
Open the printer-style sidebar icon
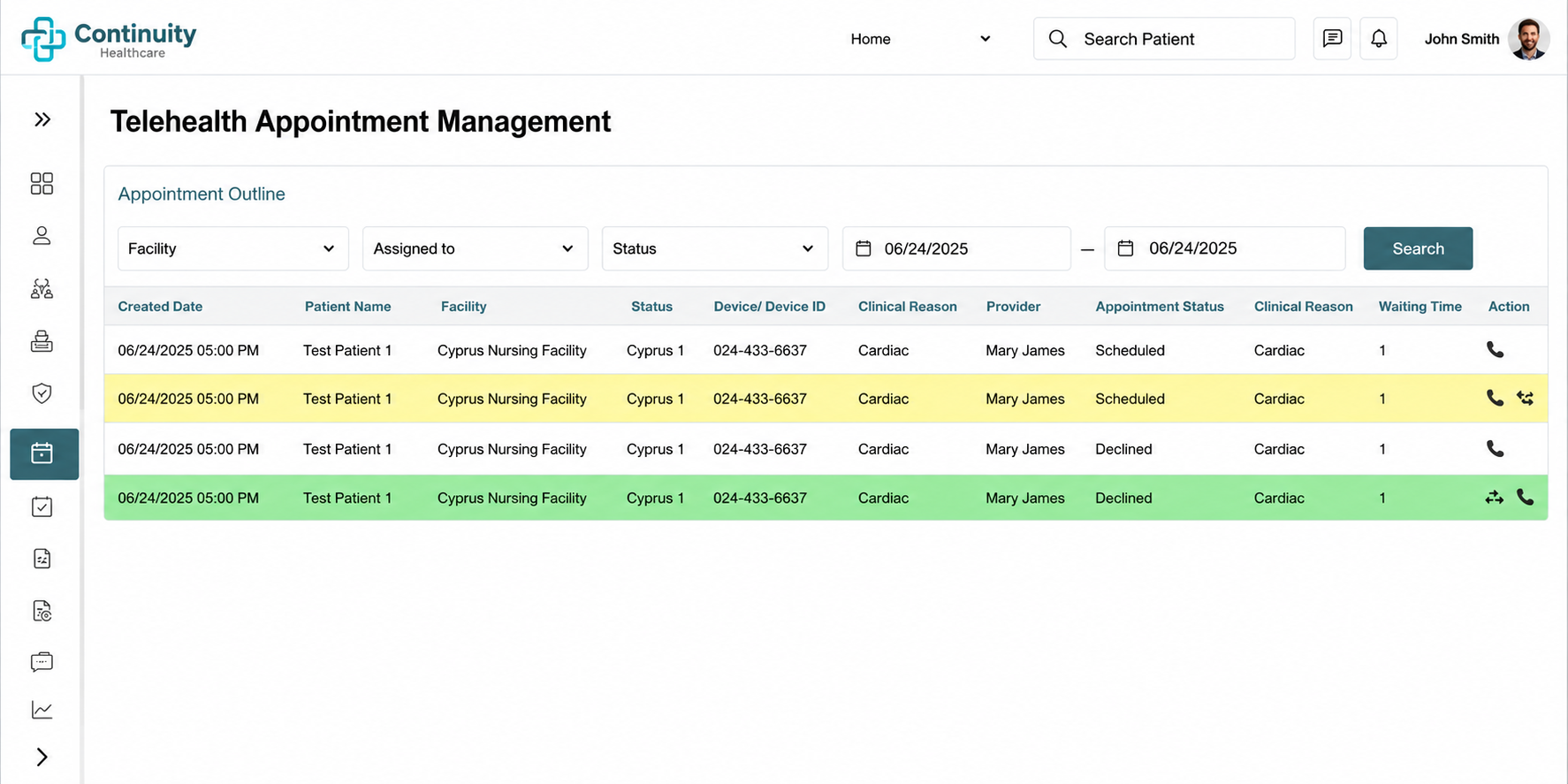coord(42,341)
